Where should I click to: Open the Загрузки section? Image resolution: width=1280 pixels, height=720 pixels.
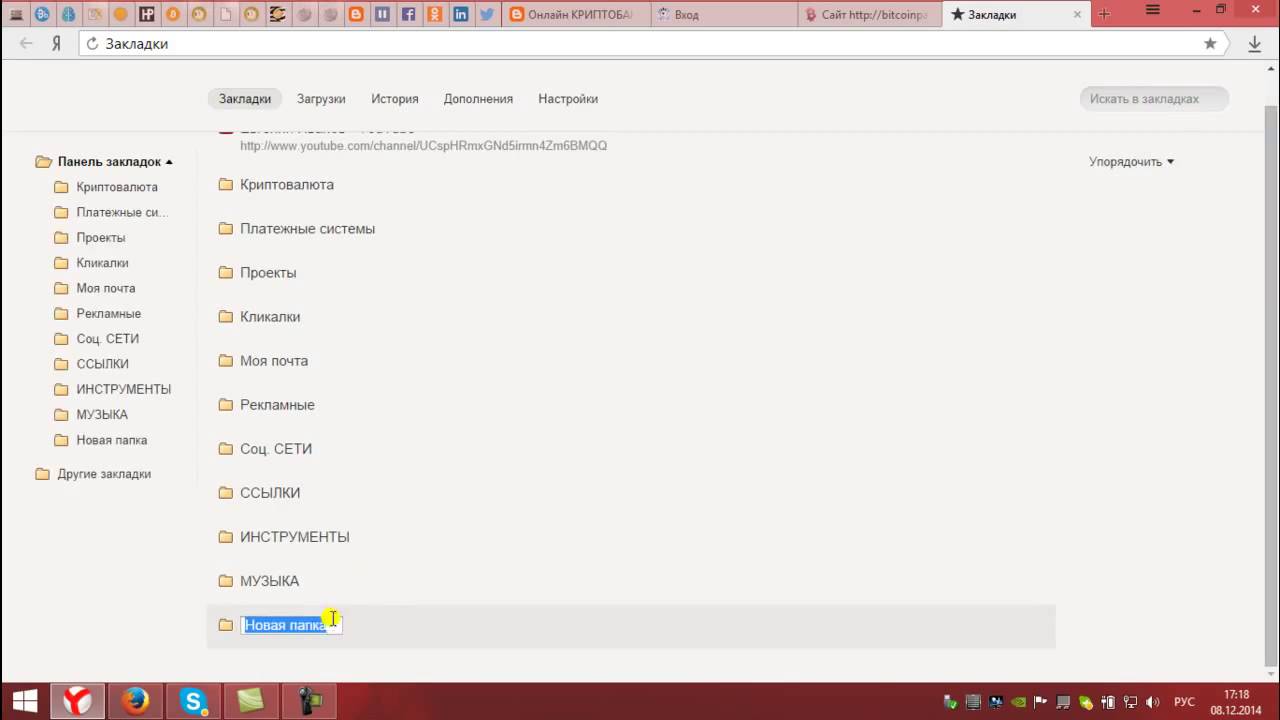321,99
